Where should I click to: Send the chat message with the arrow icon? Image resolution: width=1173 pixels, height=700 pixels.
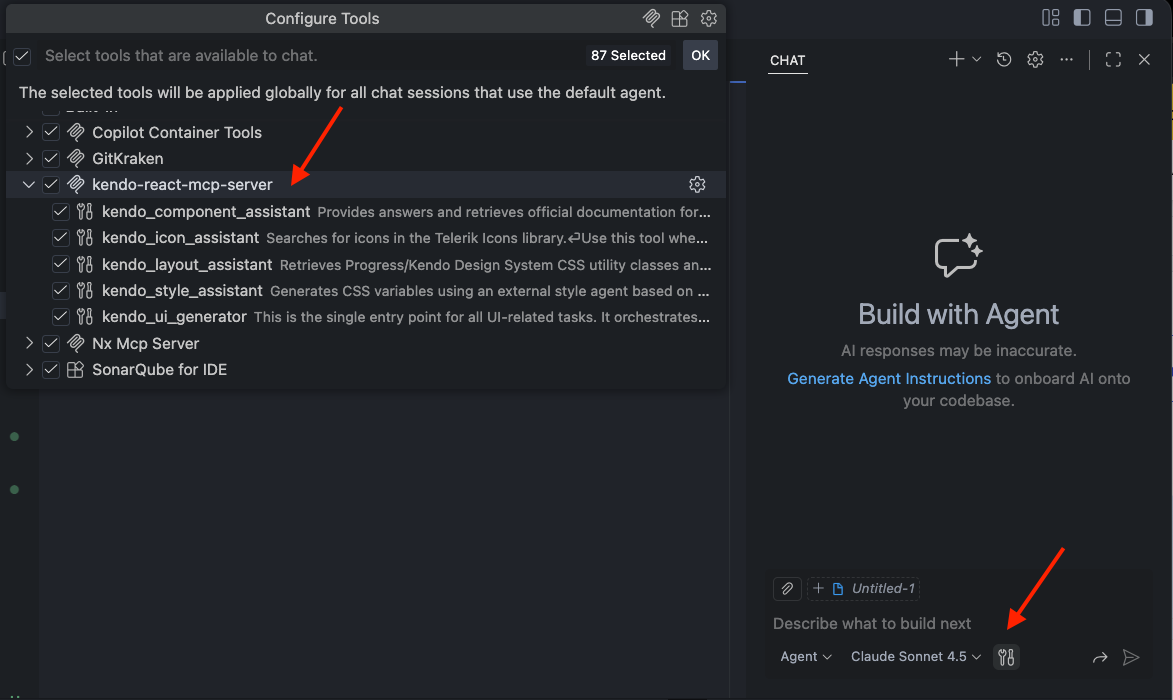pyautogui.click(x=1133, y=657)
